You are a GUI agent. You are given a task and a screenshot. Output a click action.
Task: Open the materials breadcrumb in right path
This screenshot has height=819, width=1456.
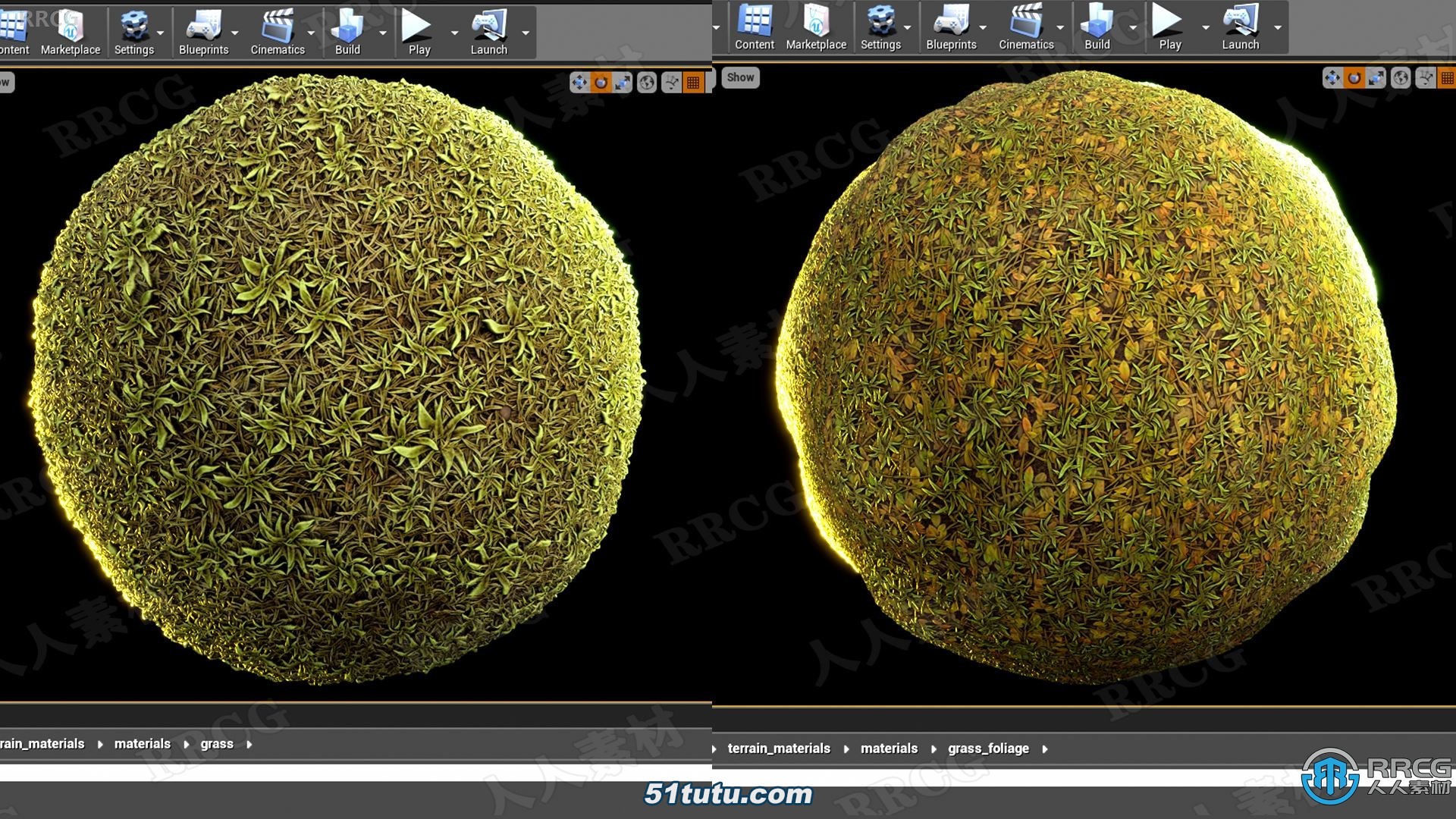pyautogui.click(x=889, y=748)
